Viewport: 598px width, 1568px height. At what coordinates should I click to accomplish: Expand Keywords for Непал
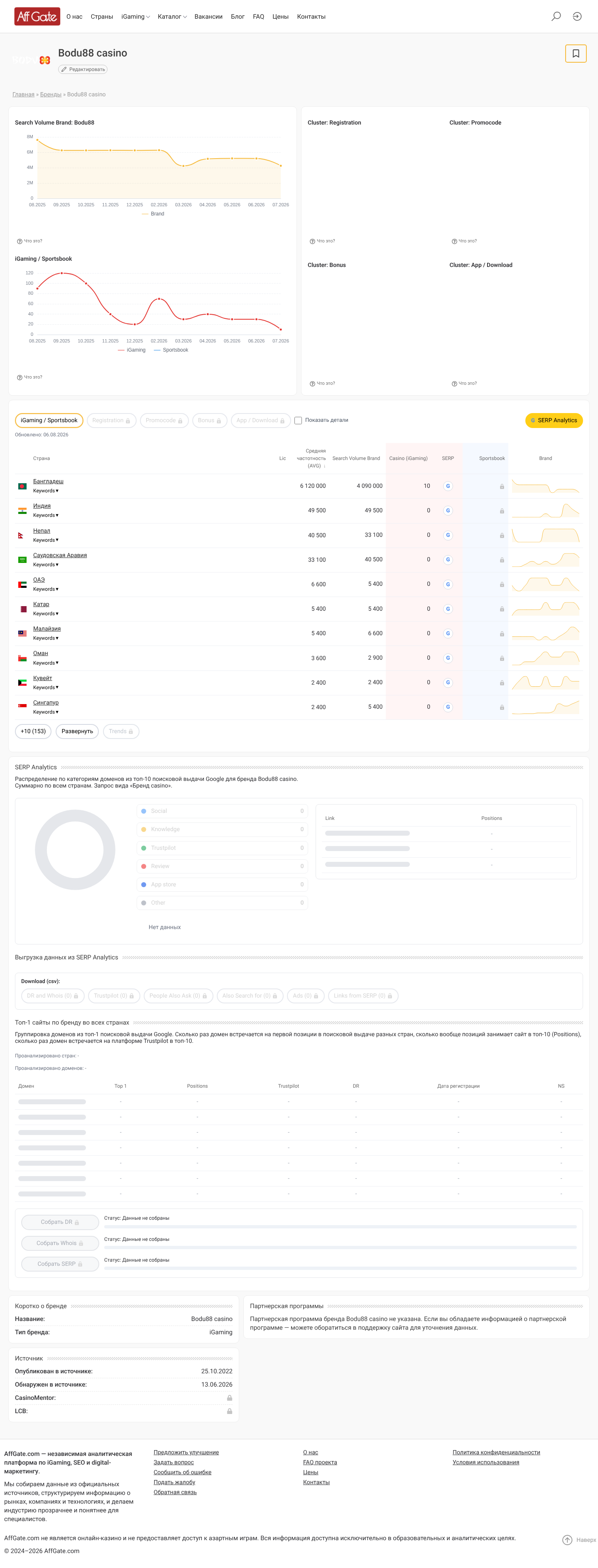coord(46,540)
